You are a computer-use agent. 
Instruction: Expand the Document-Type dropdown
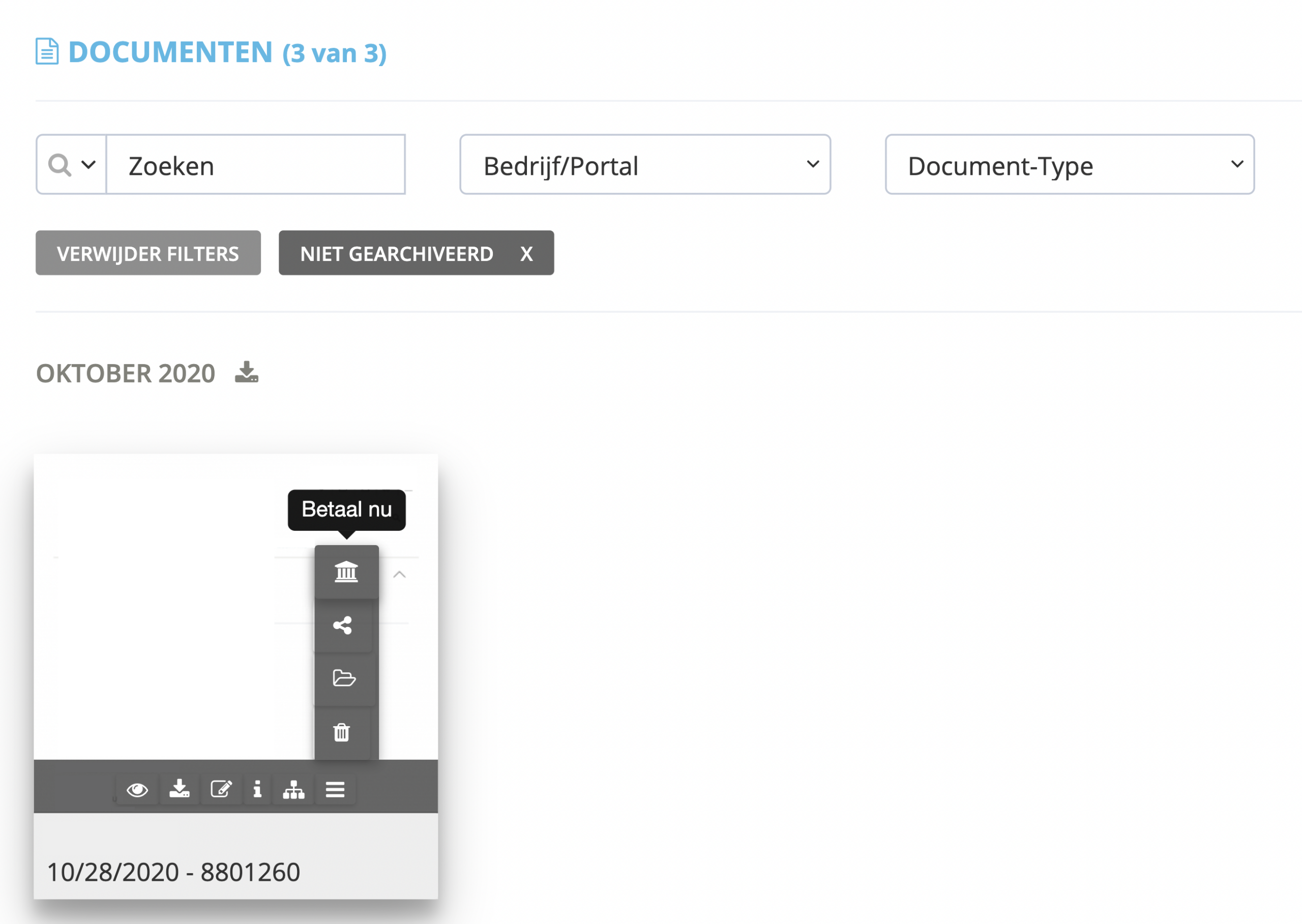(1070, 165)
